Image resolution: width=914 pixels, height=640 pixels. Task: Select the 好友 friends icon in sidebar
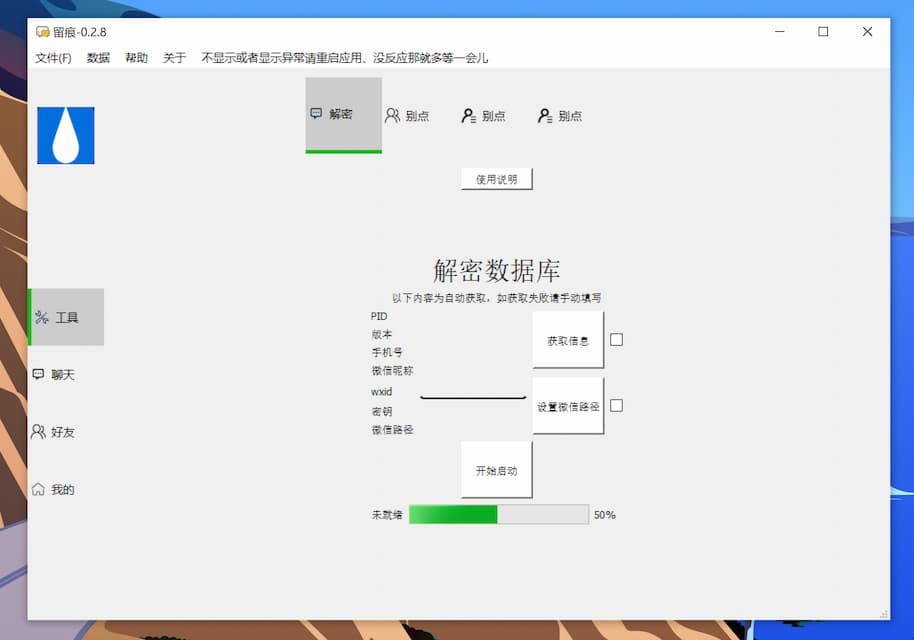38,432
